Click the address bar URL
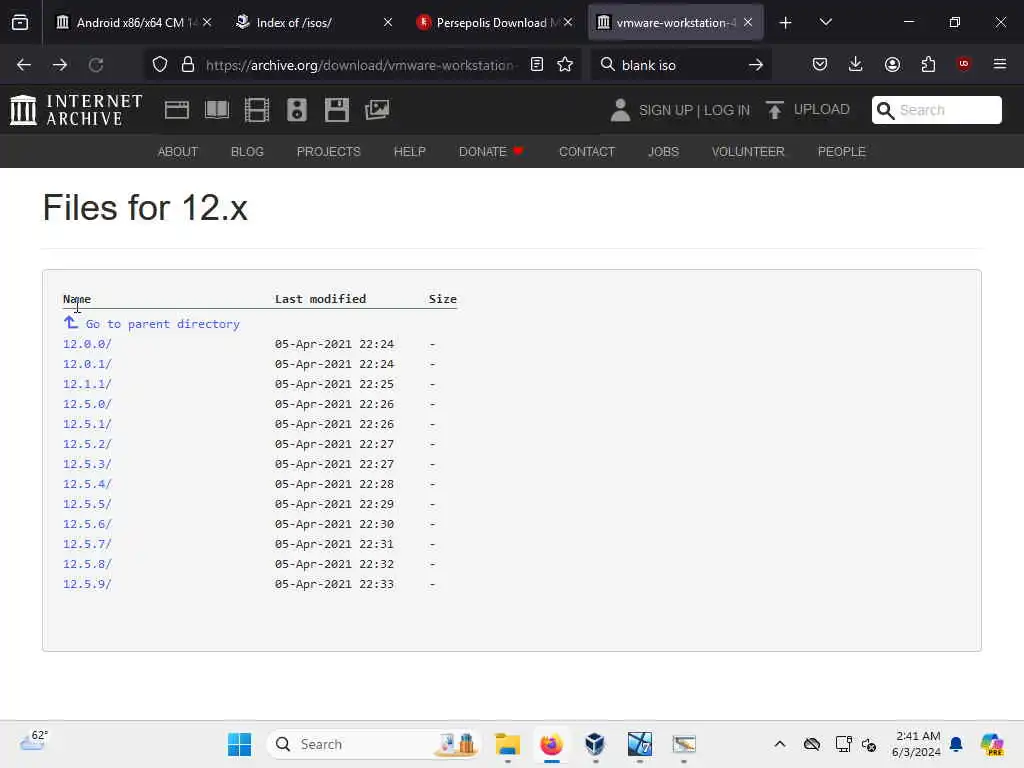1024x768 pixels. 360,65
